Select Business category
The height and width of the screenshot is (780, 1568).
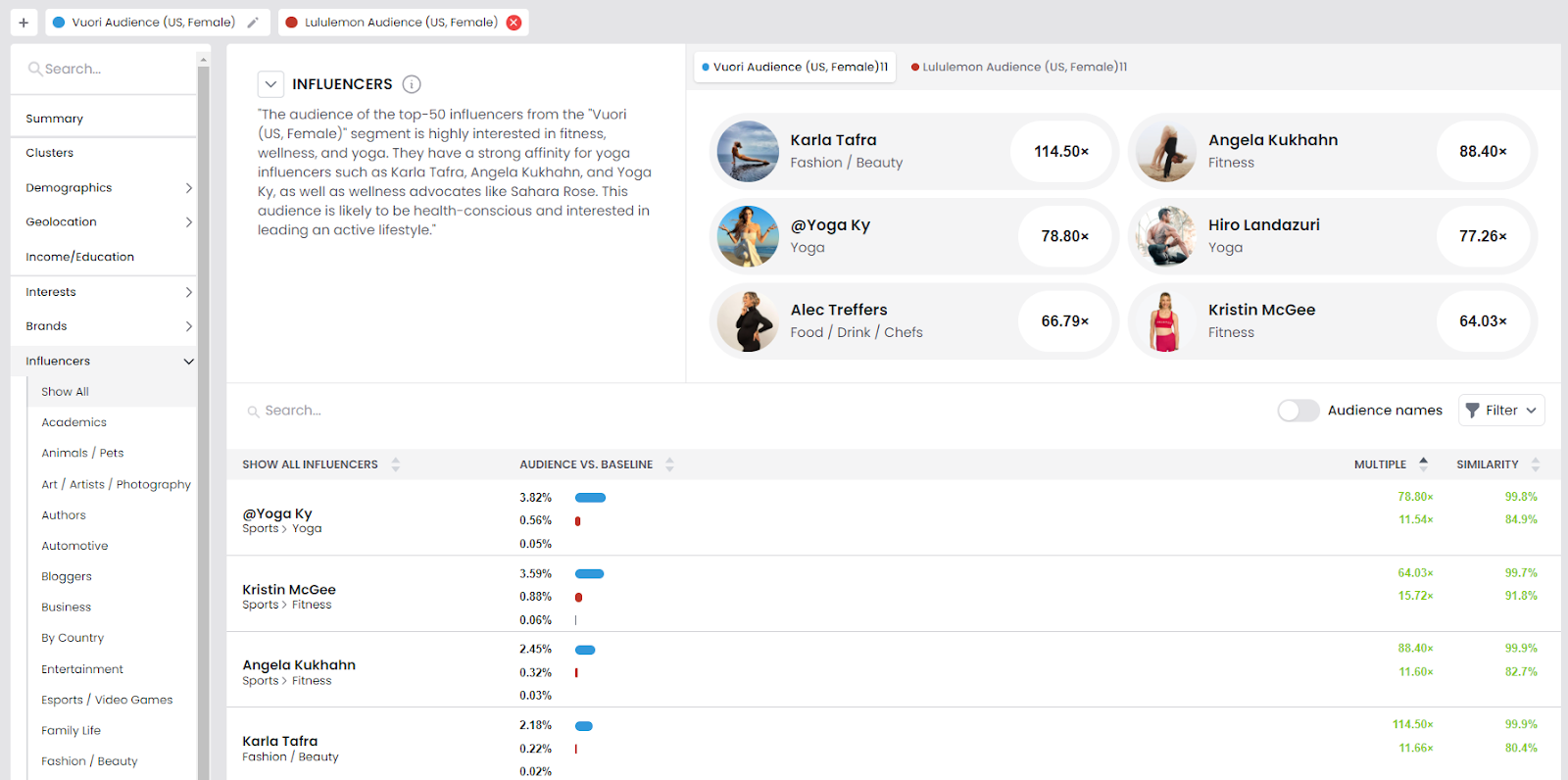[x=67, y=608]
